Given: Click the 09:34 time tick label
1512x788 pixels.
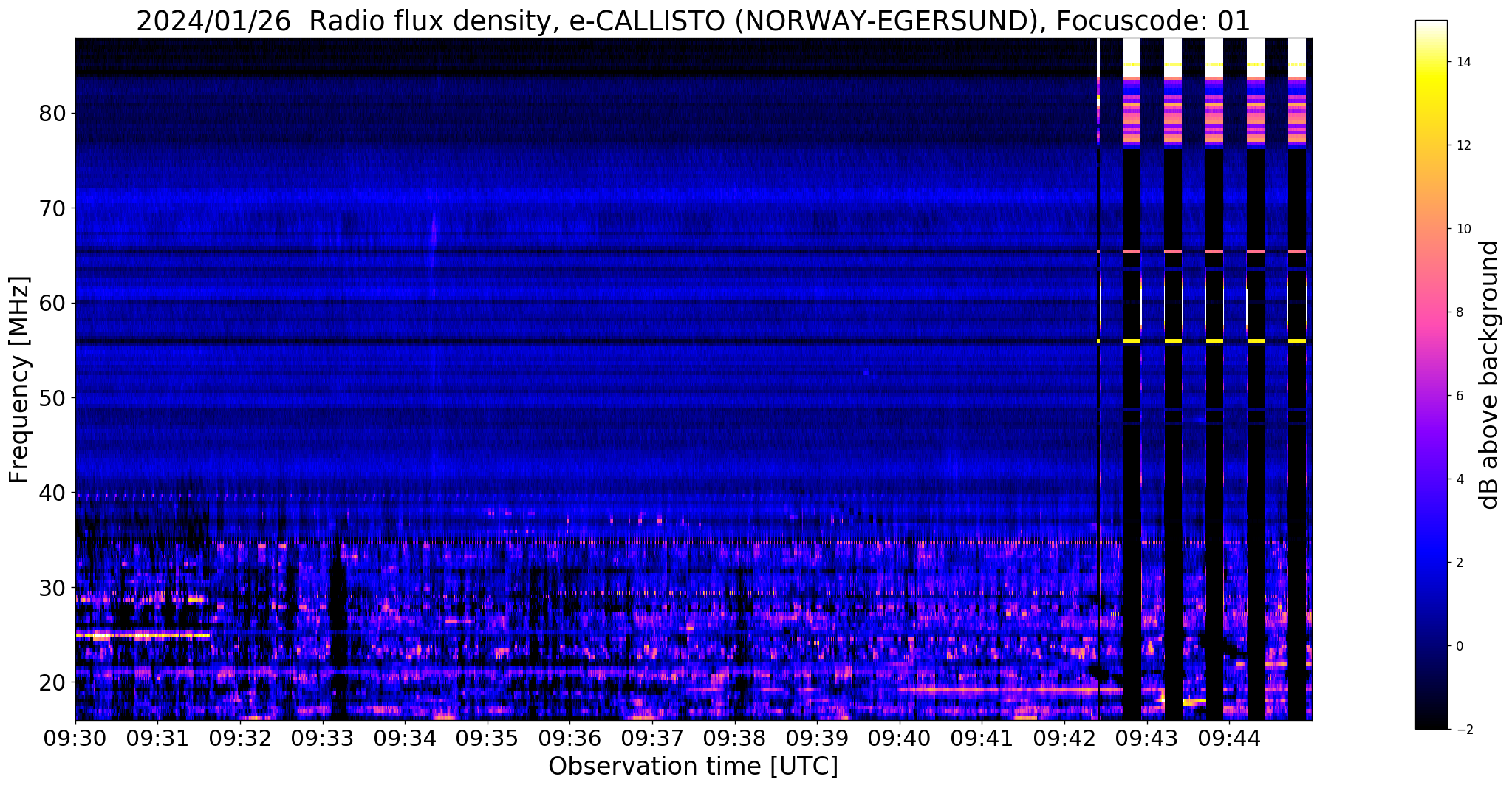Looking at the screenshot, I should click(x=405, y=737).
